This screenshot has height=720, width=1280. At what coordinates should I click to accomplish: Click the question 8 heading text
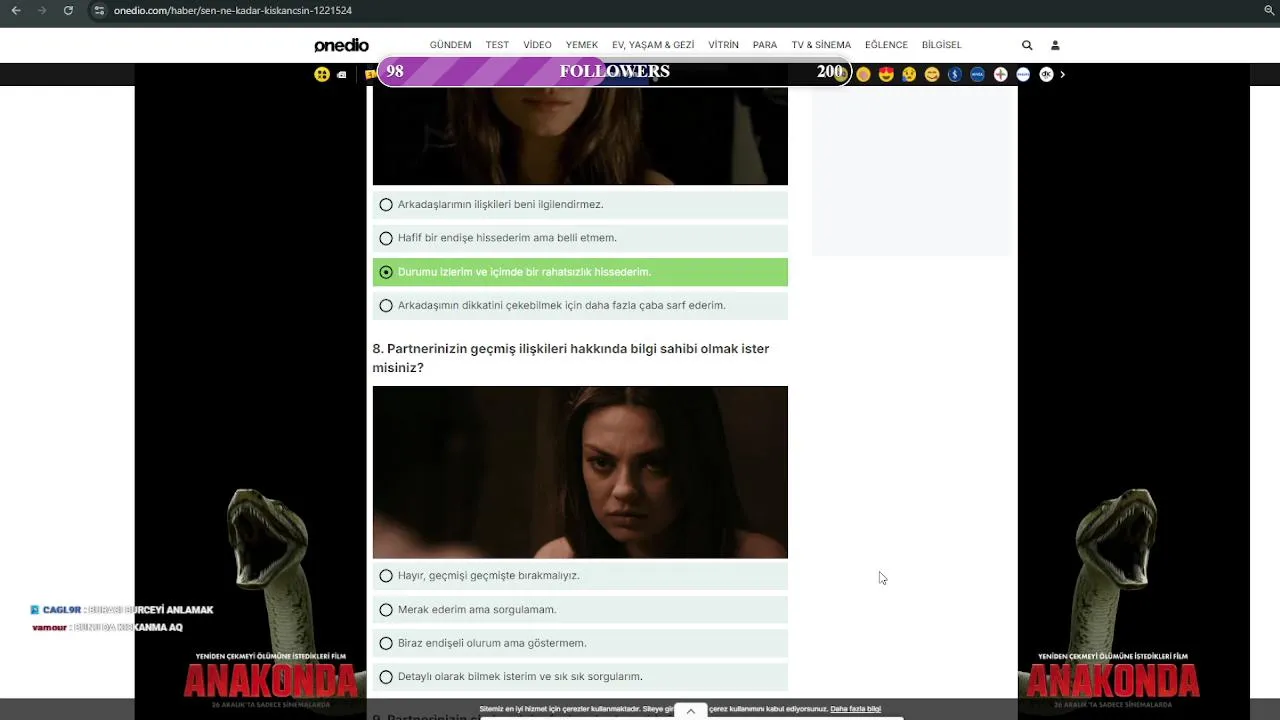[571, 358]
